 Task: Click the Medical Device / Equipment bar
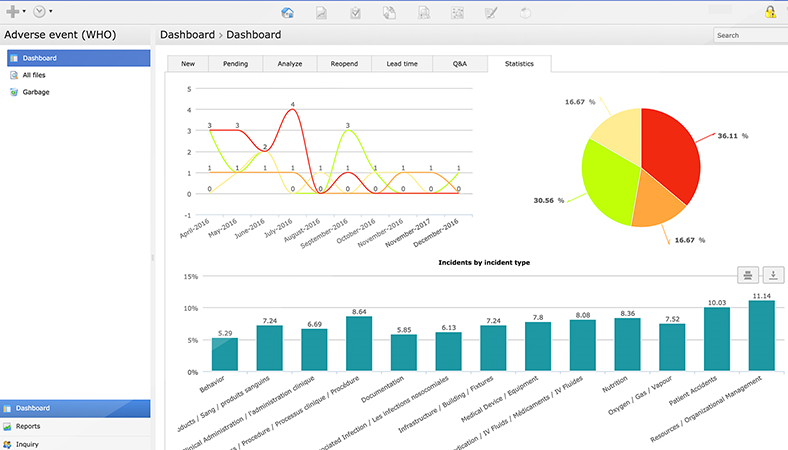[x=538, y=346]
